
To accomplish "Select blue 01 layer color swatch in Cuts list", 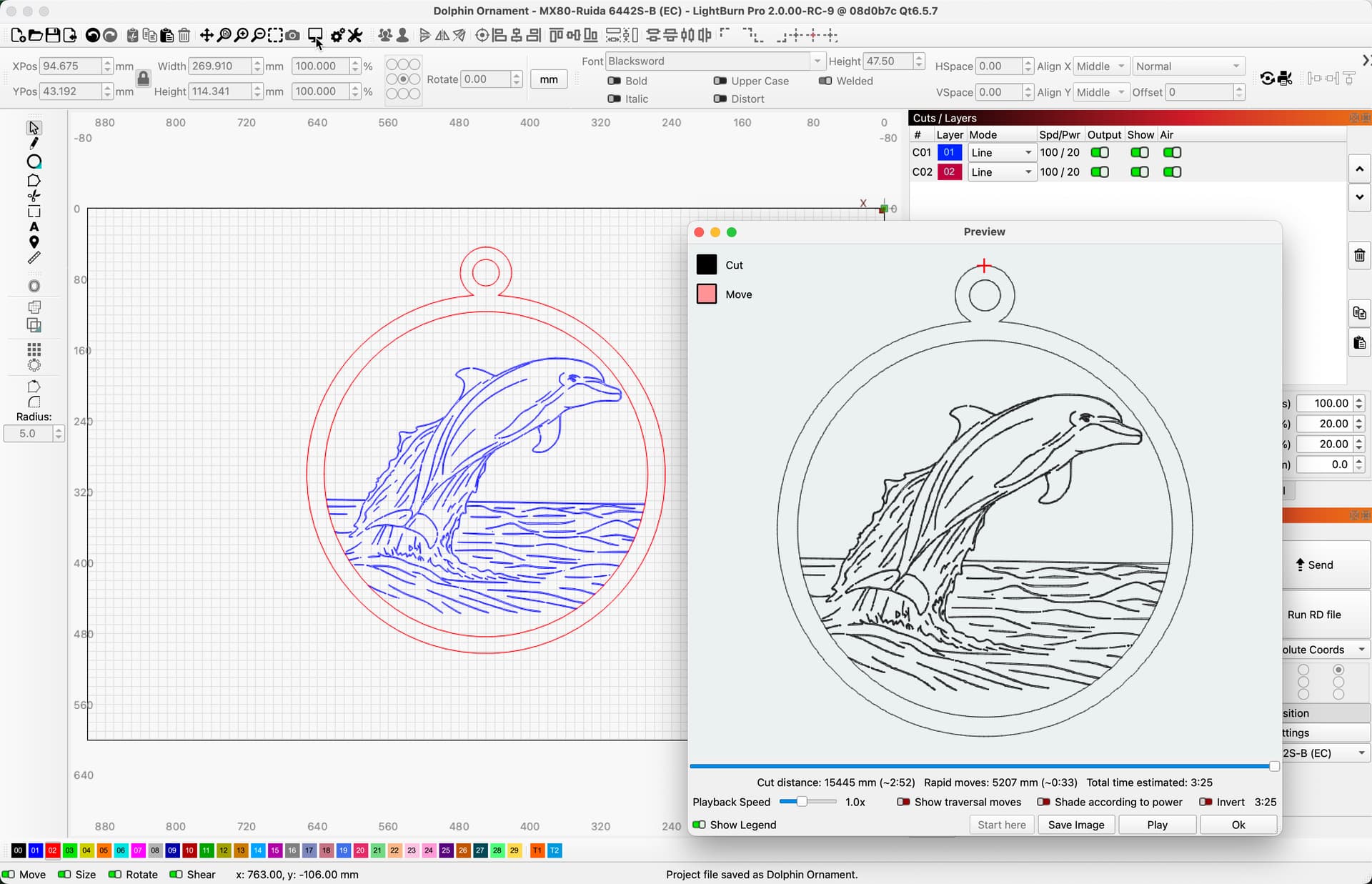I will pos(949,152).
